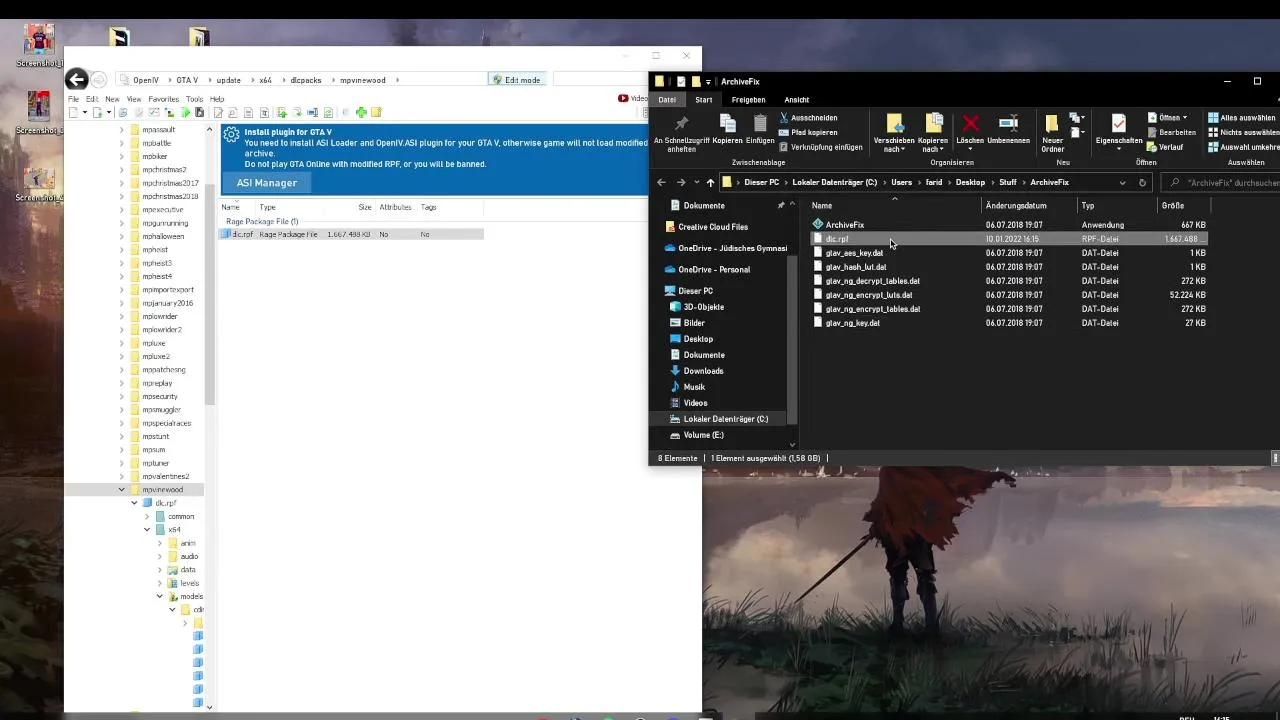Open File menu in OpenIV
This screenshot has height=720, width=1280.
click(74, 99)
